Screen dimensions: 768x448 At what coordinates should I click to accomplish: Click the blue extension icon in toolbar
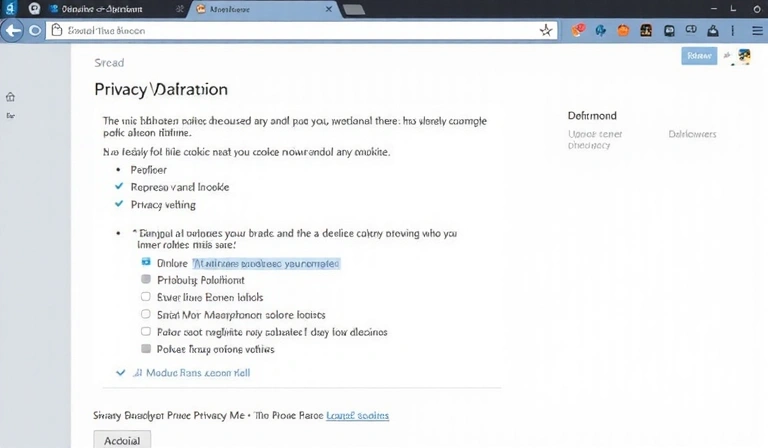pyautogui.click(x=600, y=30)
